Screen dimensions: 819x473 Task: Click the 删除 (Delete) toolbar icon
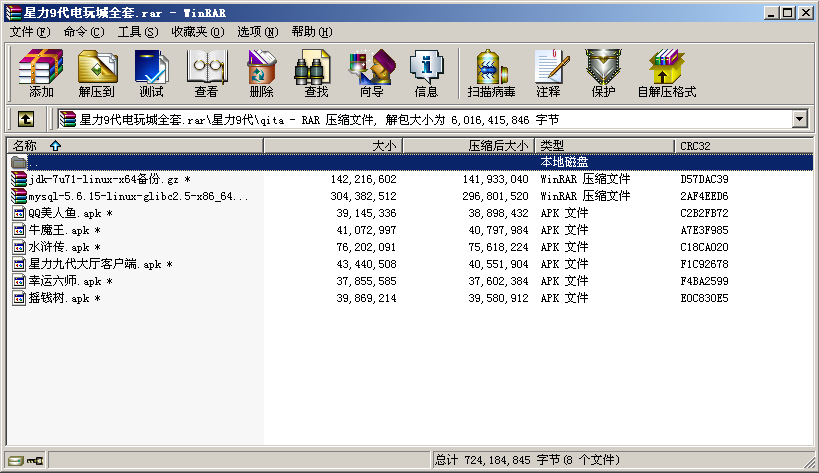click(x=261, y=73)
